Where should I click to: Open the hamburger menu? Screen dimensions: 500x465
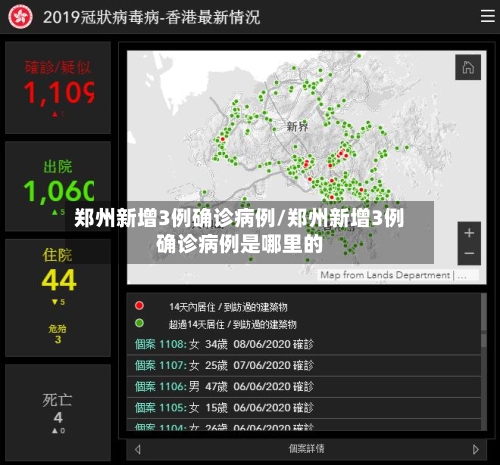487,16
